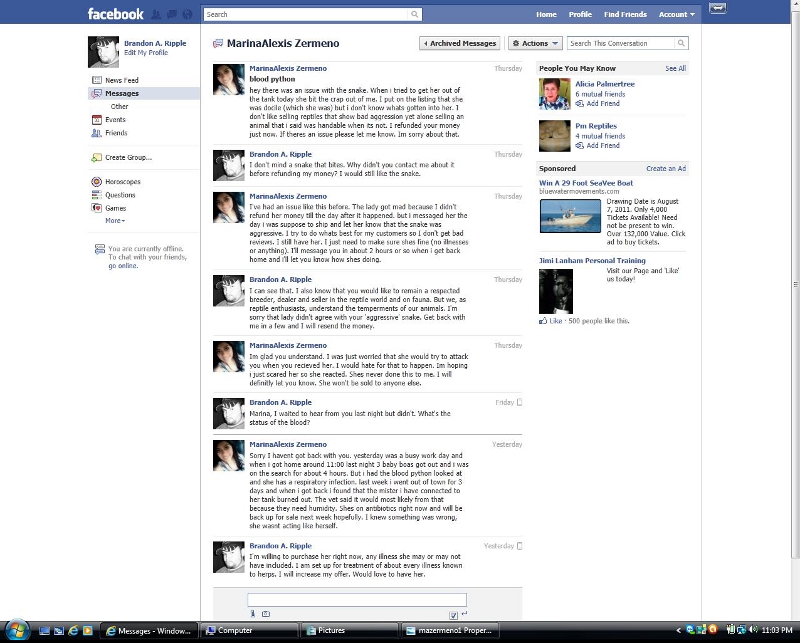This screenshot has width=800, height=643.
Task: Open the Other messages folder
Action: pyautogui.click(x=119, y=107)
